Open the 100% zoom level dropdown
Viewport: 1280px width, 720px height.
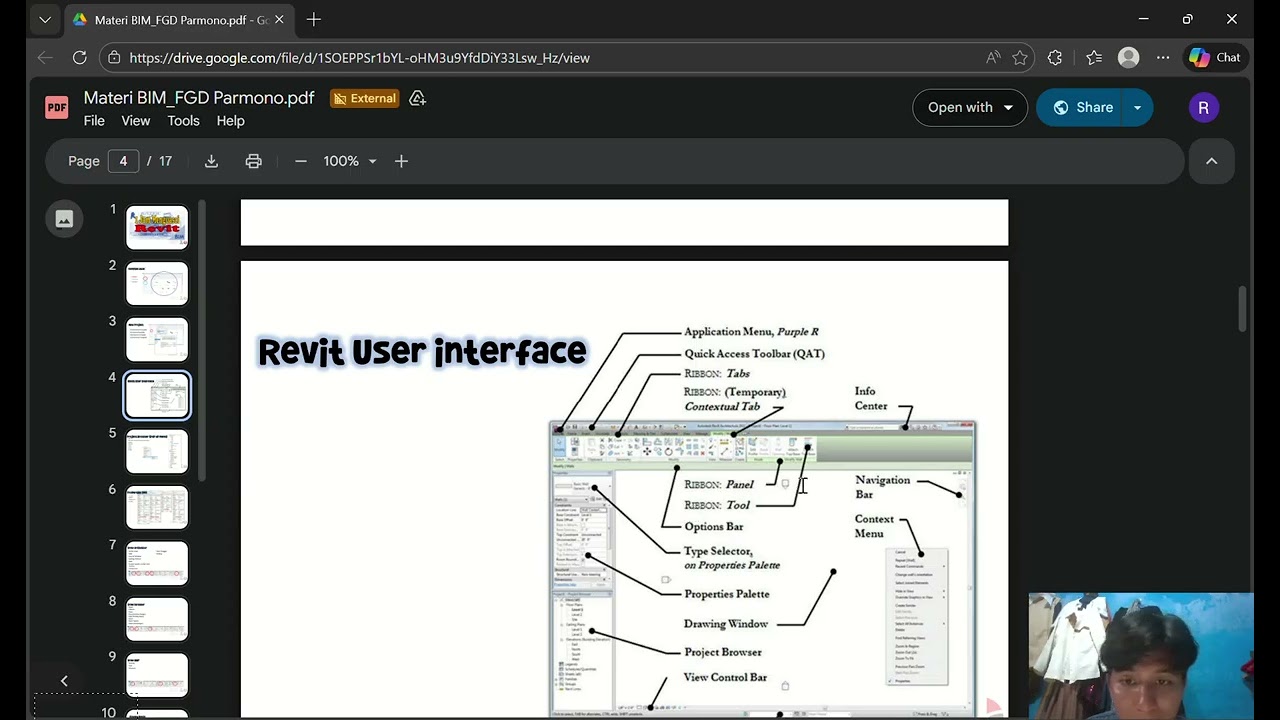(x=350, y=161)
